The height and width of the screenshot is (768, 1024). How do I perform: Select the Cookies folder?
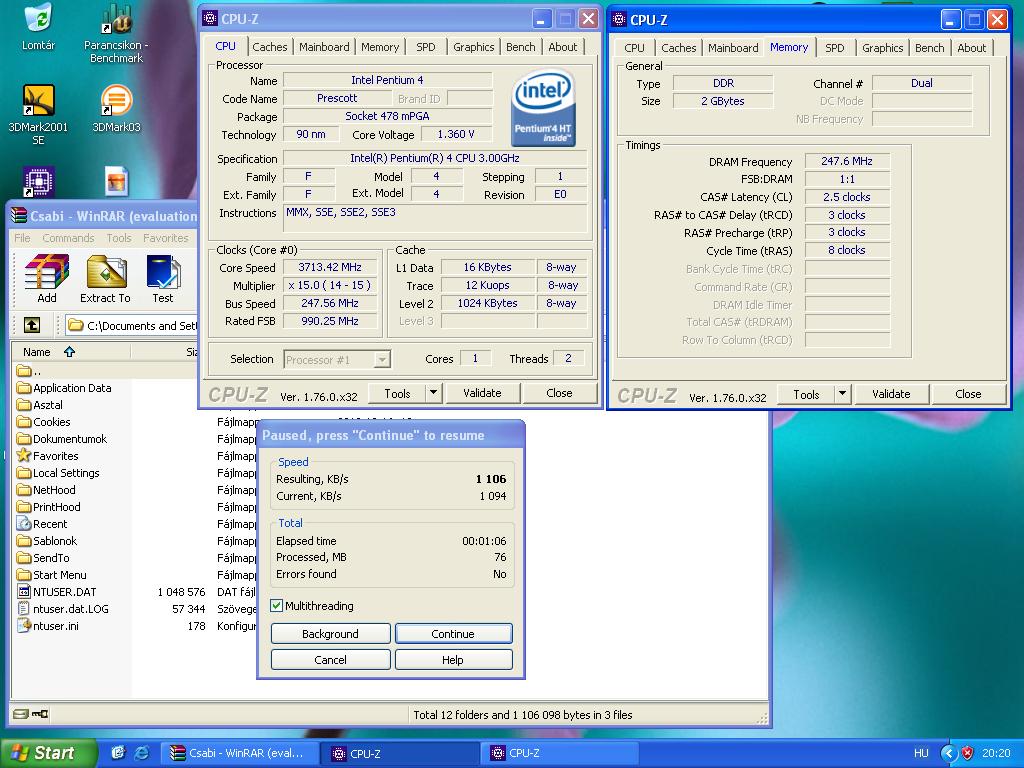pyautogui.click(x=43, y=422)
